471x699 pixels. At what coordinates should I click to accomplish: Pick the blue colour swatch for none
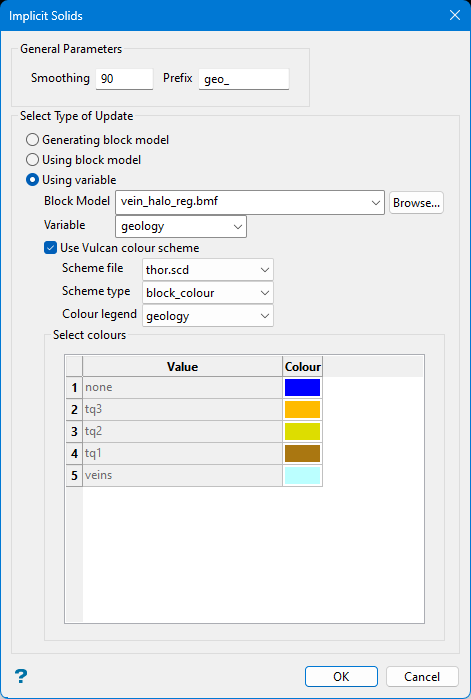tap(302, 387)
